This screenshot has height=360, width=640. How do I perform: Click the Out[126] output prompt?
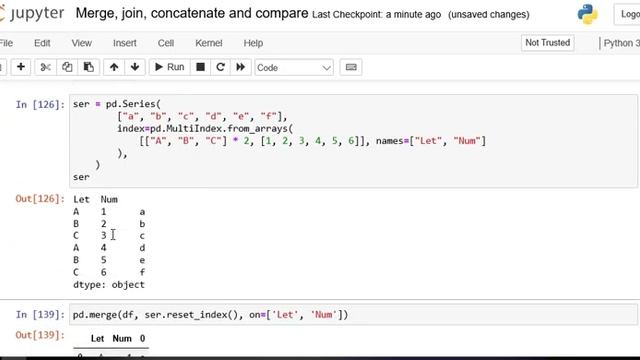tap(40, 199)
